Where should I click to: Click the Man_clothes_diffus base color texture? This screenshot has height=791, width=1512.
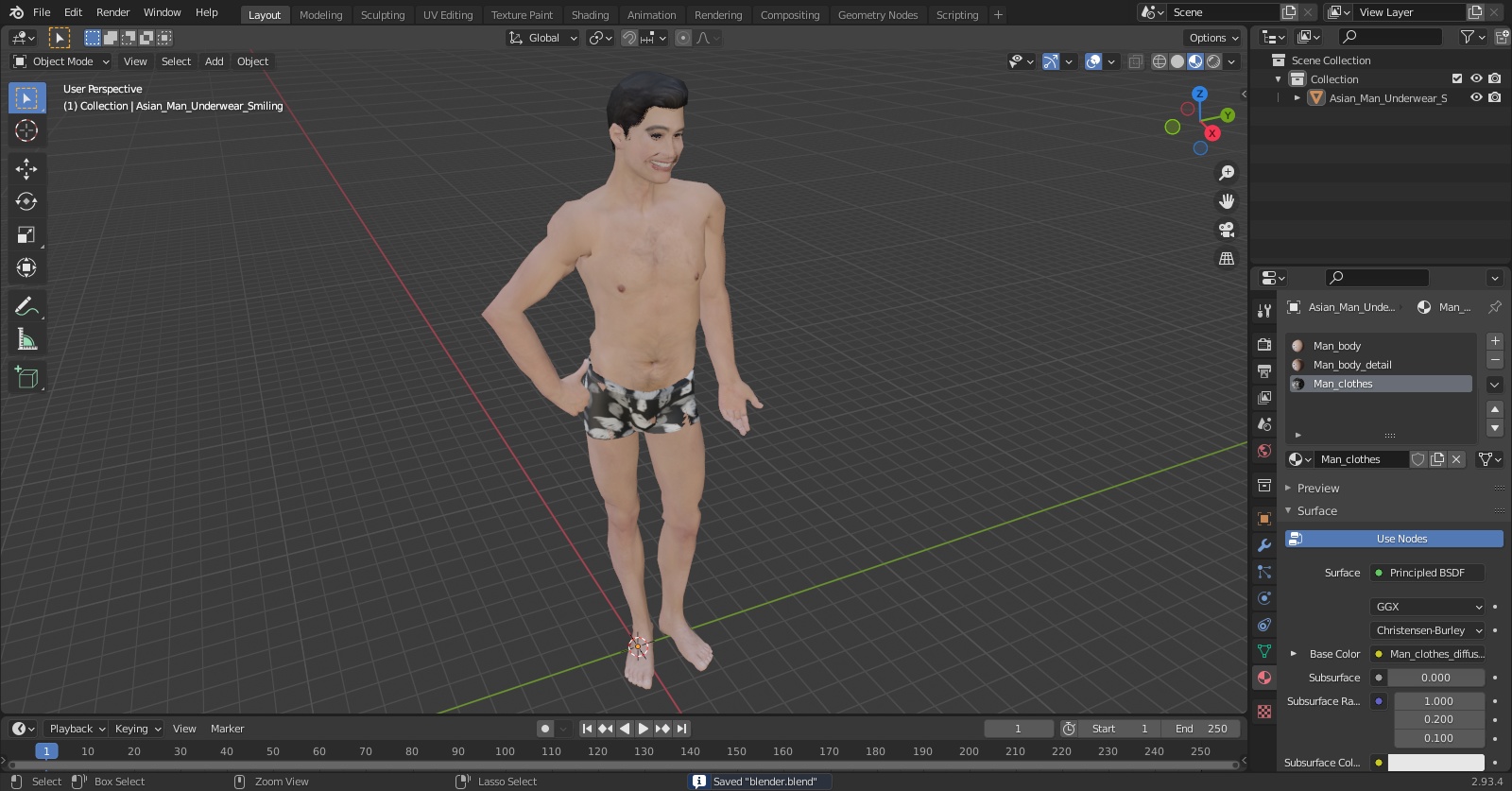[x=1428, y=654]
